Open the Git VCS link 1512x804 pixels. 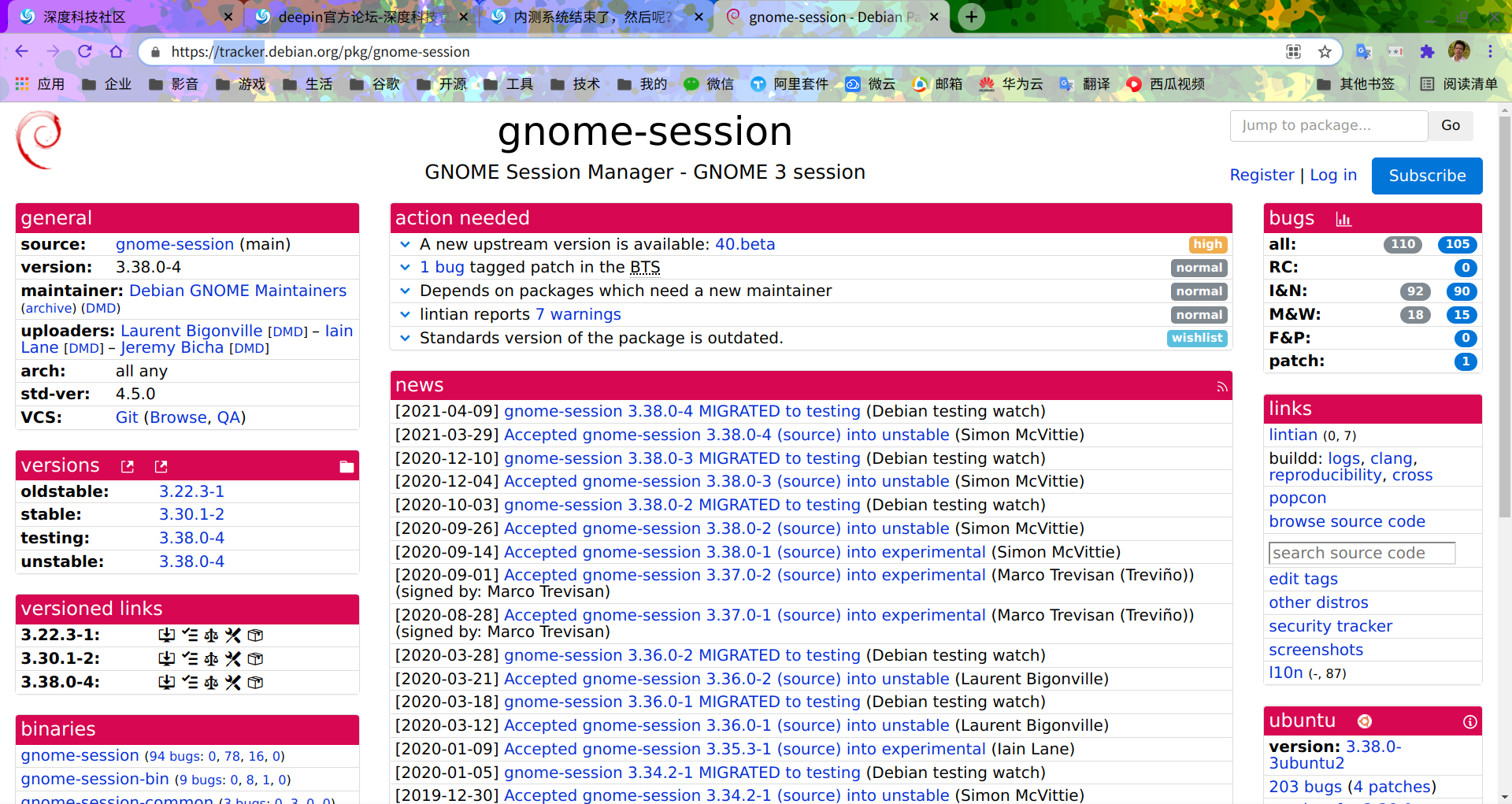point(127,417)
